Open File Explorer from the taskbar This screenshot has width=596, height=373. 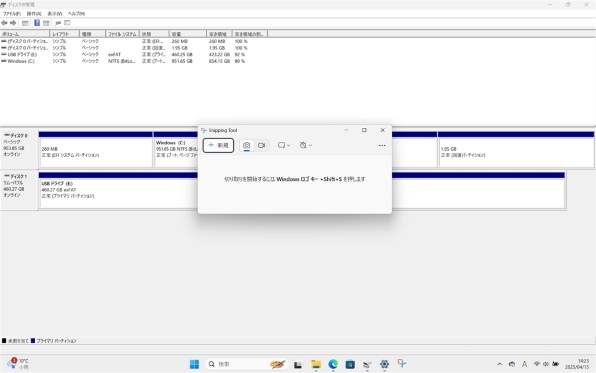click(x=315, y=364)
